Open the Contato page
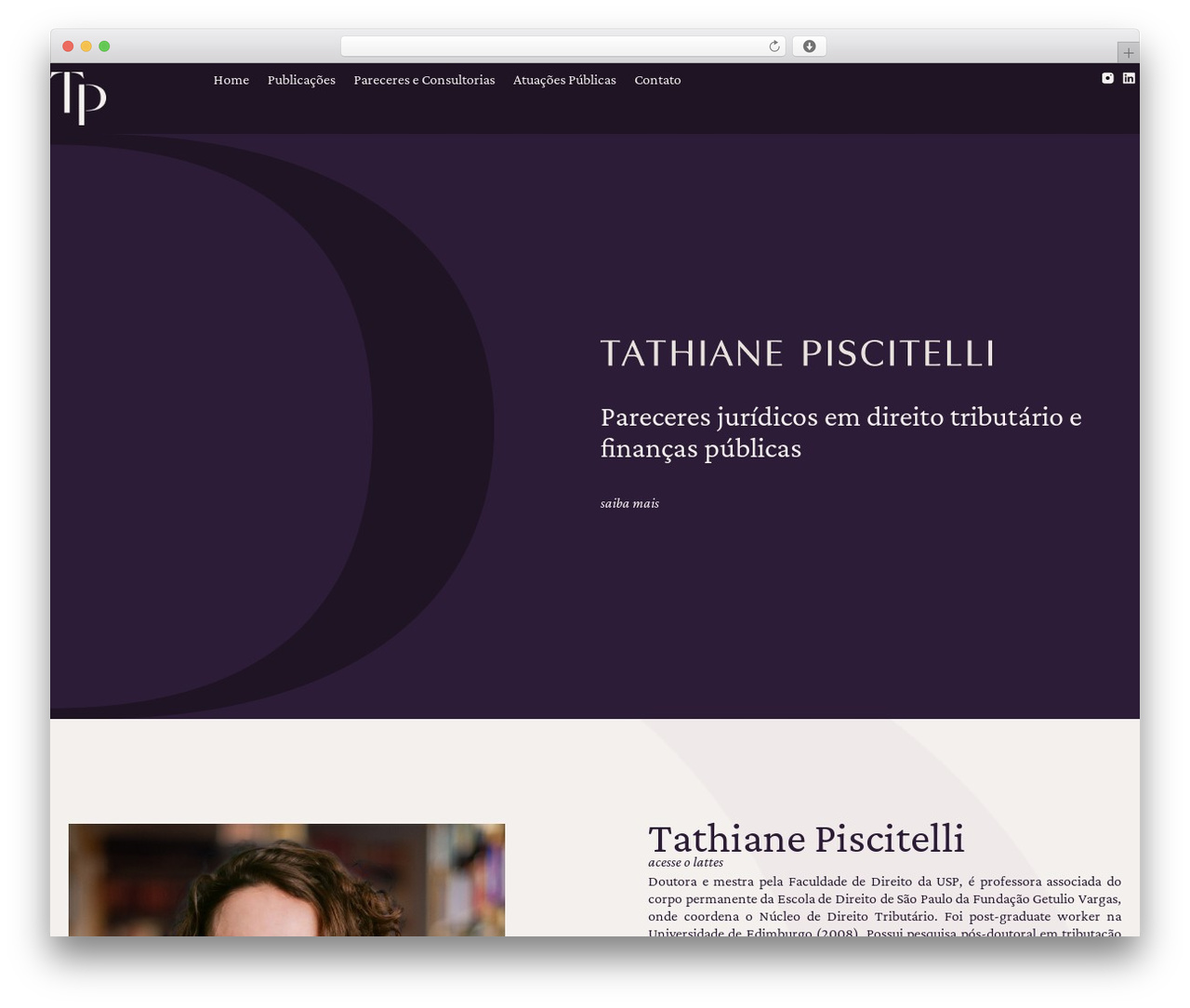 click(657, 80)
